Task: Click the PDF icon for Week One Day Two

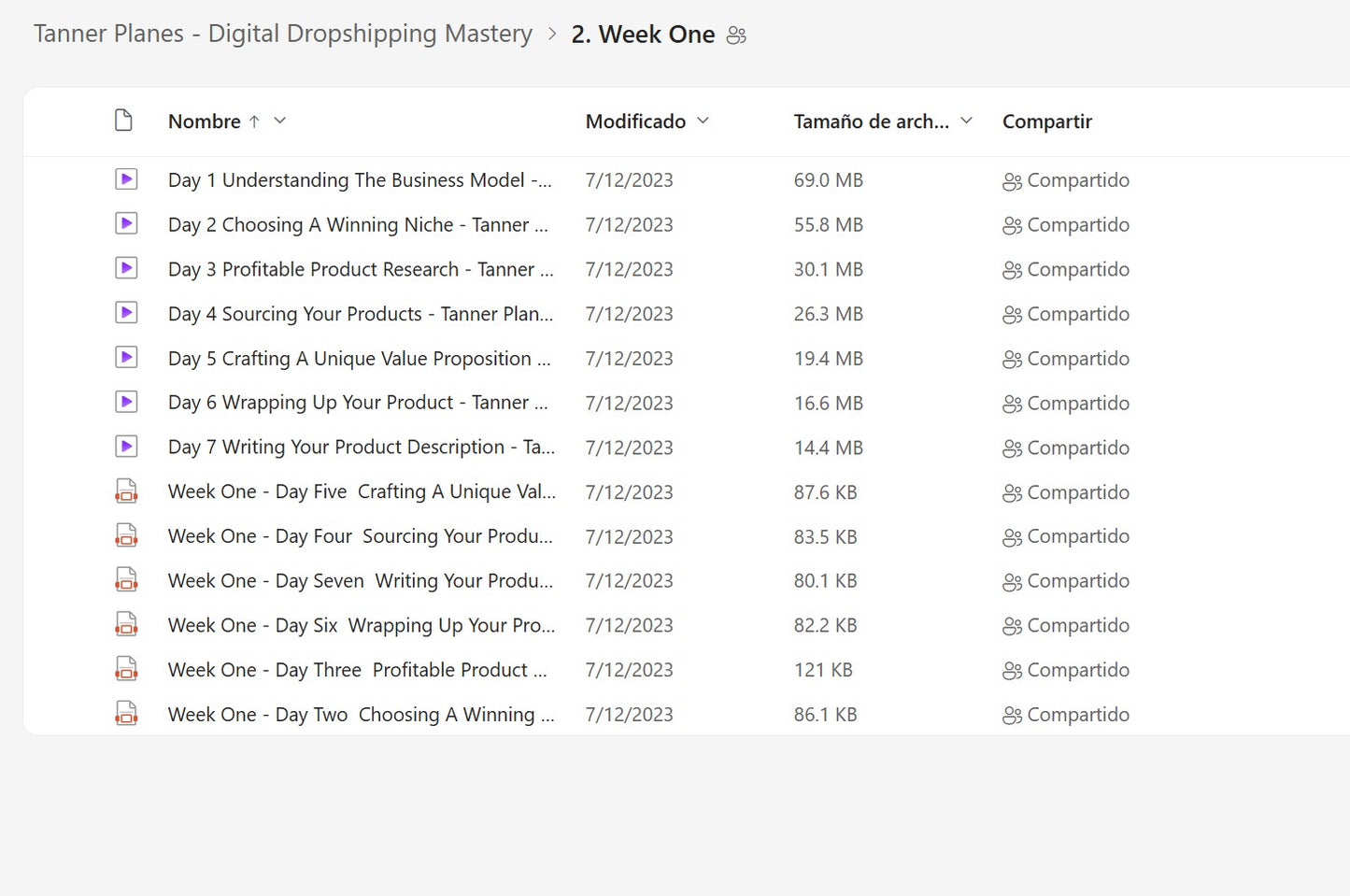Action: (x=126, y=715)
